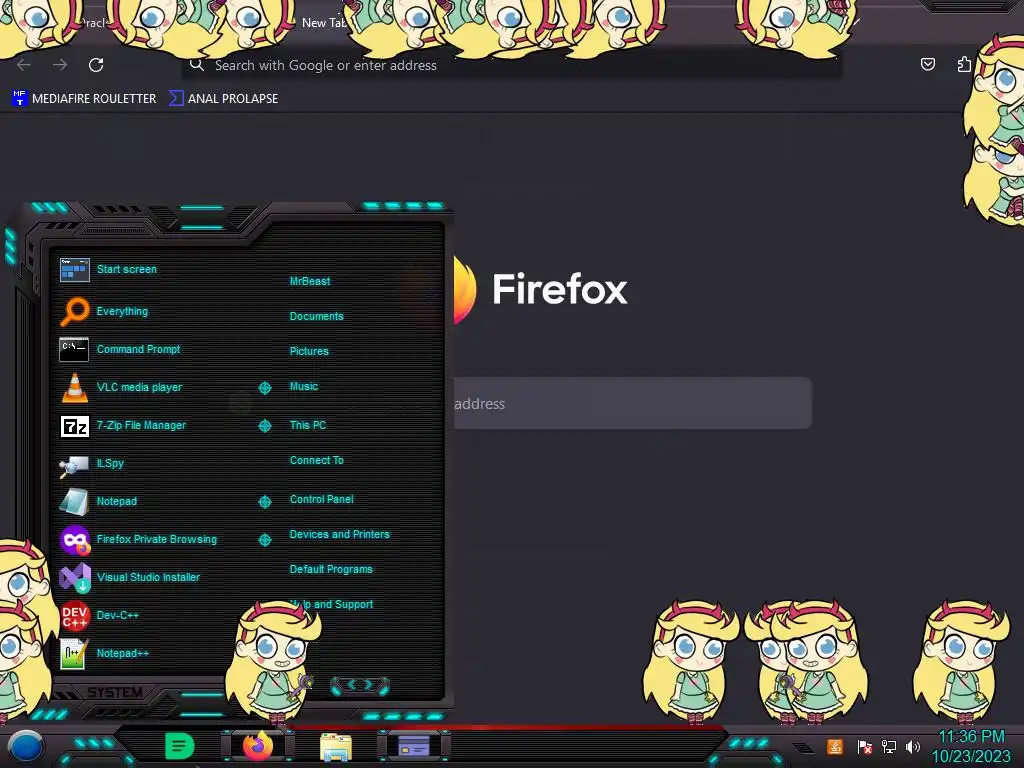Screen dimensions: 1024x768
Task: Open Pictures in start menu
Action: [x=309, y=351]
